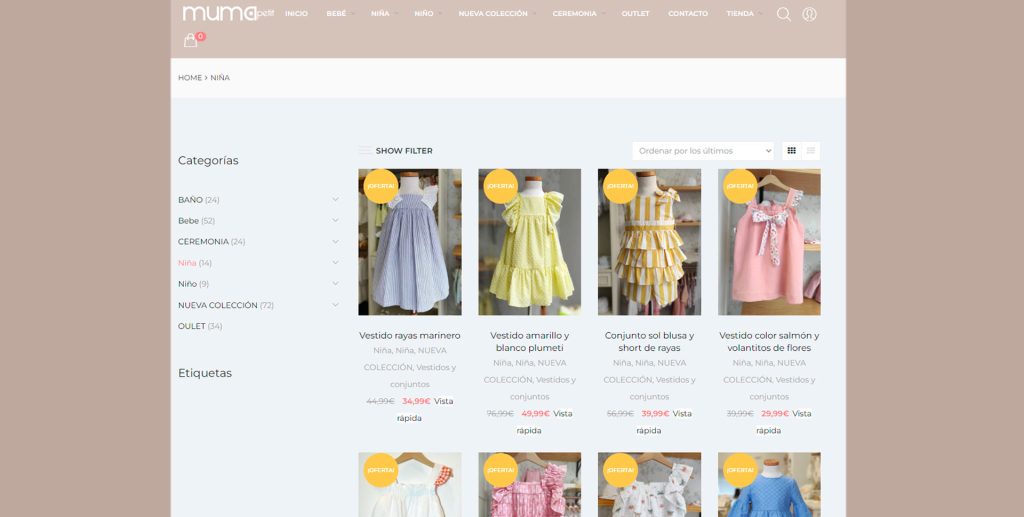
Task: Click the Oferta badge on yellow plumeti dress
Action: (x=501, y=186)
